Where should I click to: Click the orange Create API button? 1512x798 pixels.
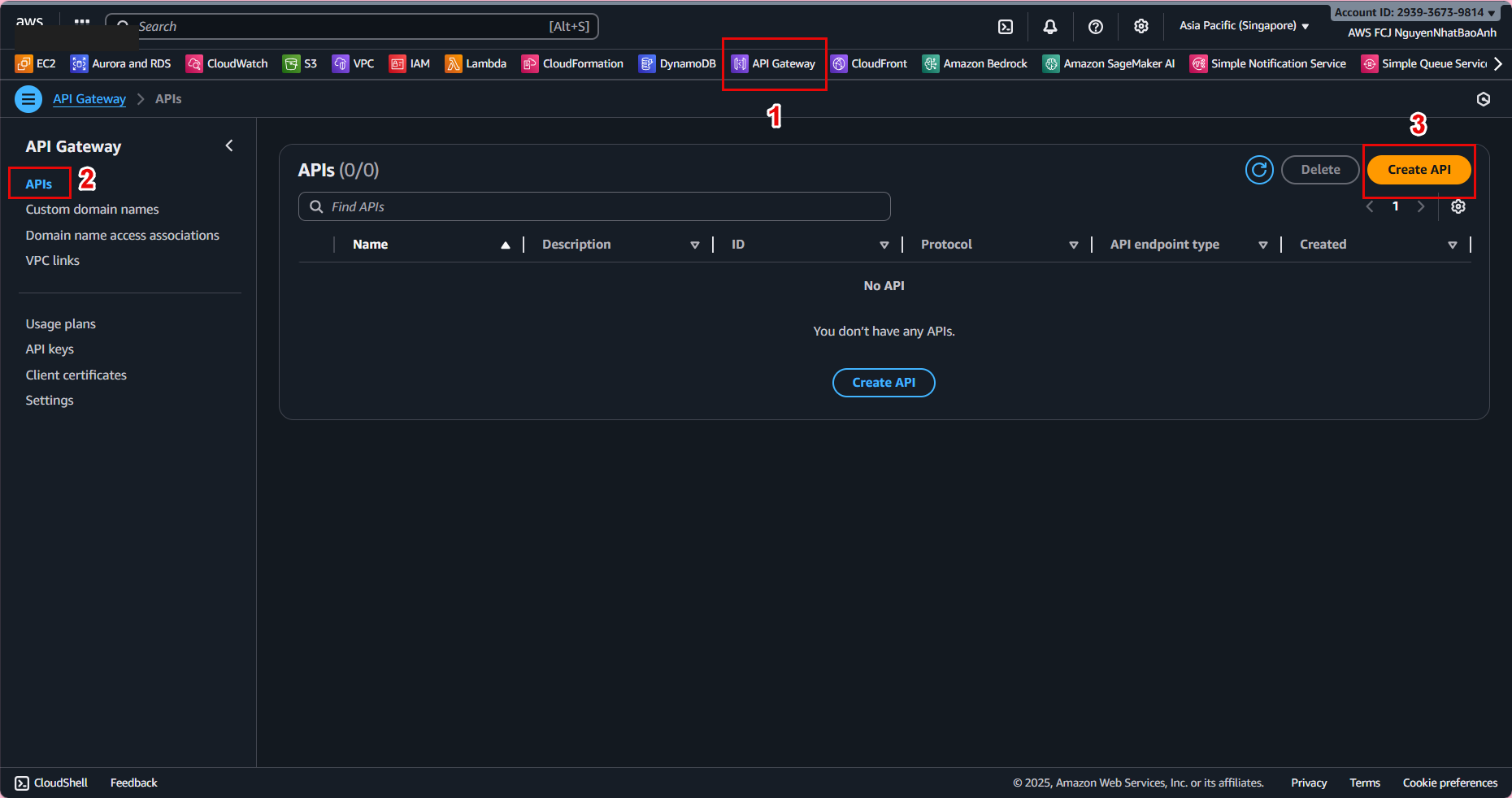click(x=1419, y=170)
